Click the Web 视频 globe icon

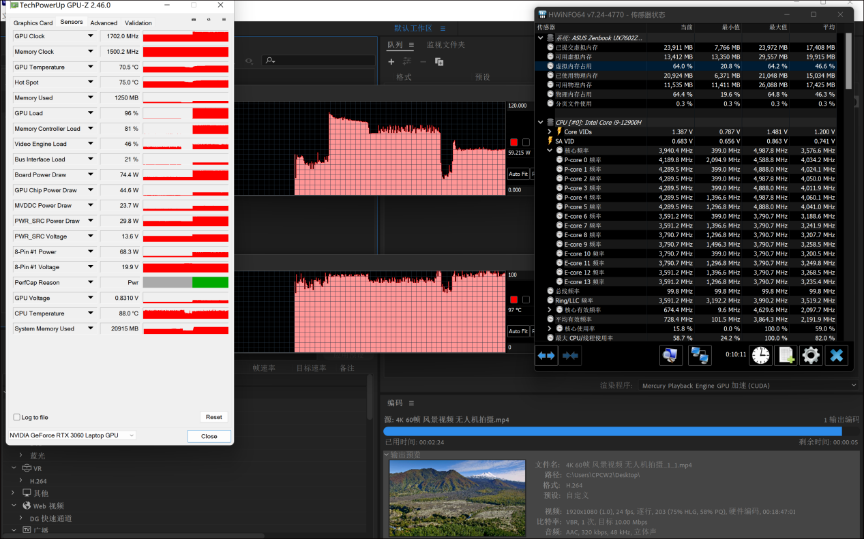(x=26, y=505)
